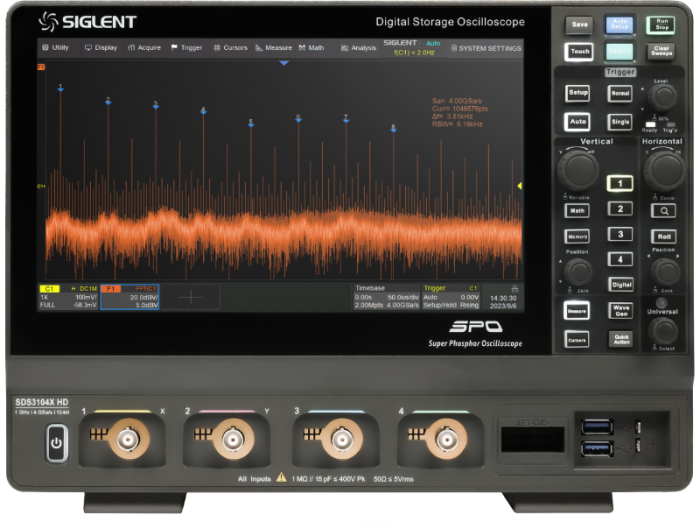Open the Trigger C1 descriptor box
The height and width of the screenshot is (522, 700).
pos(451,297)
